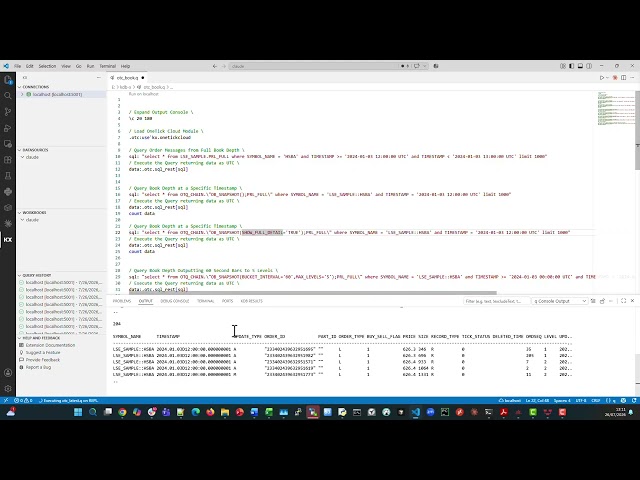Image resolution: width=640 pixels, height=480 pixels.
Task: Switch to the KDB Results tab
Action: pyautogui.click(x=251, y=301)
